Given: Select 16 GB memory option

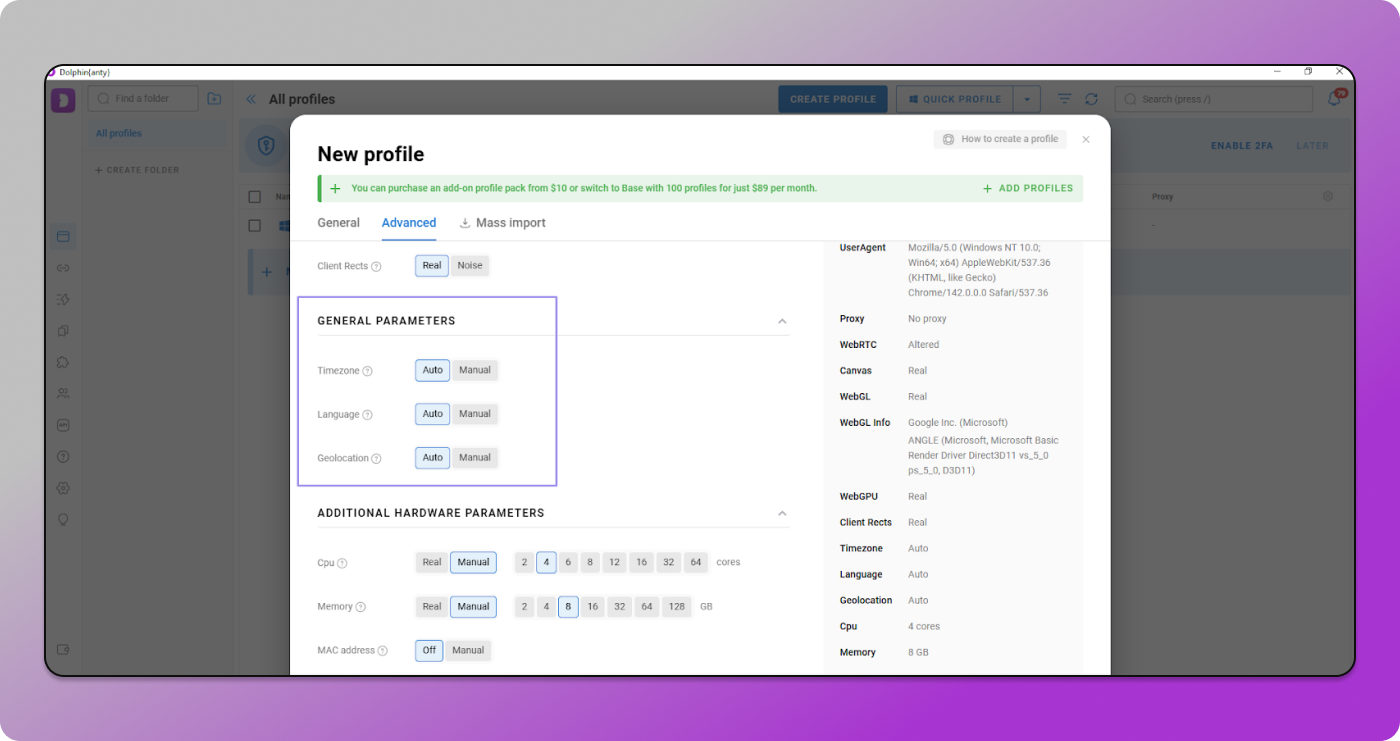Looking at the screenshot, I should [x=592, y=607].
